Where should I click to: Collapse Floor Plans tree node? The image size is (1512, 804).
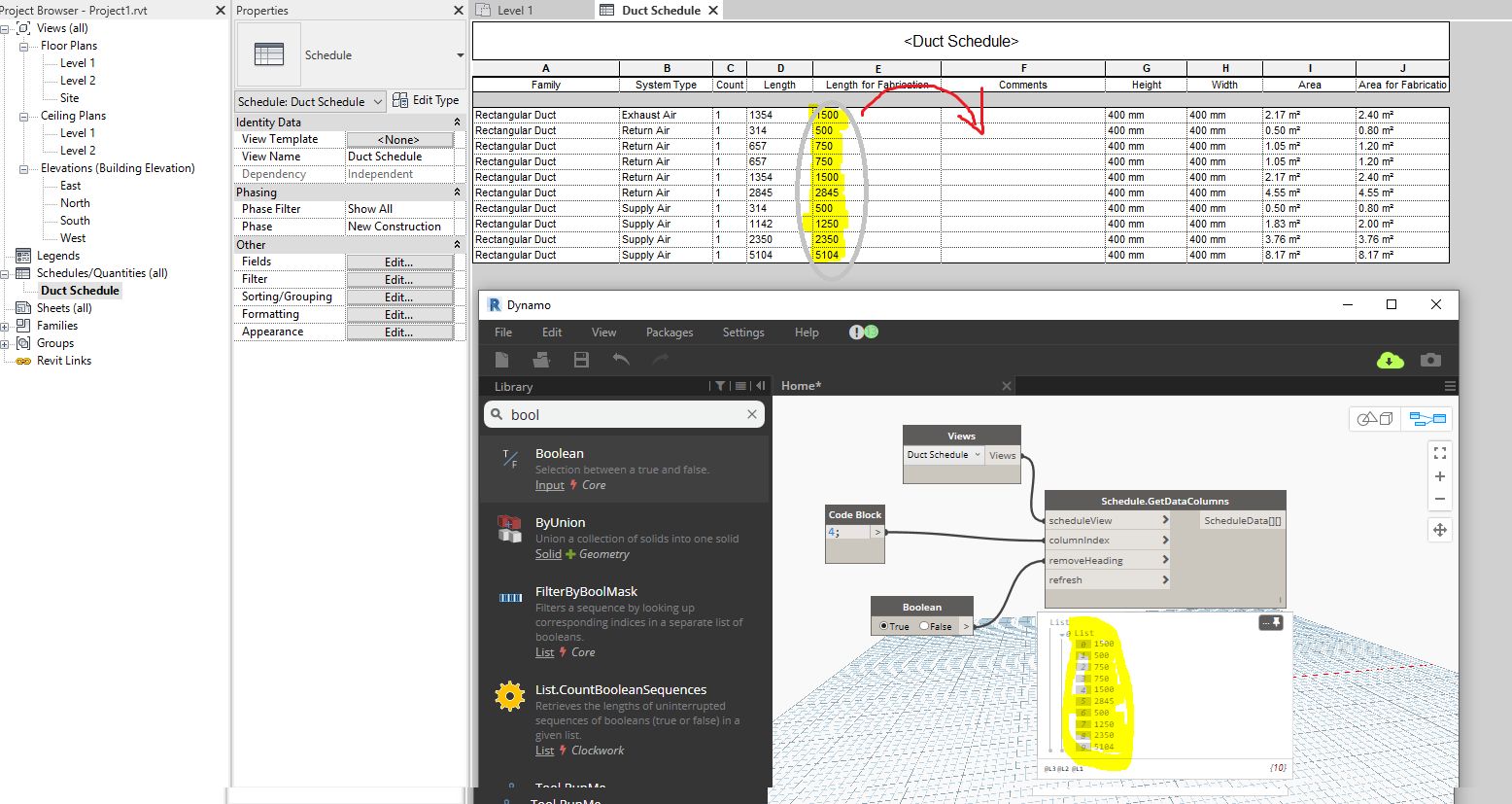(23, 46)
